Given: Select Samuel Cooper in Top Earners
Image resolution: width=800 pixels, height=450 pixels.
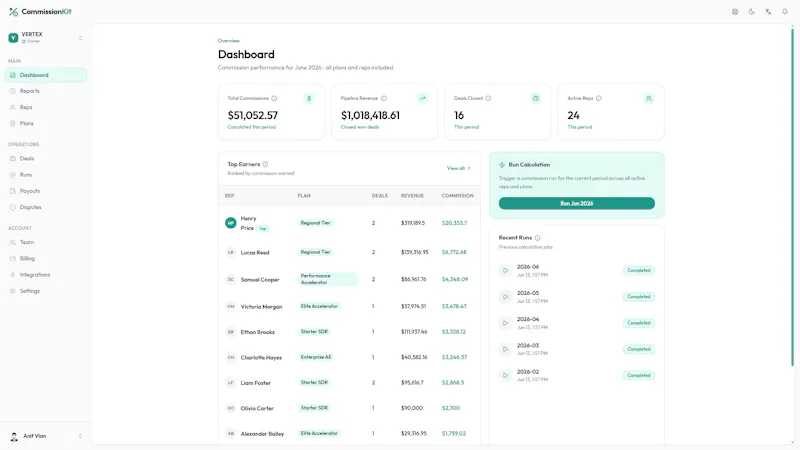Looking at the screenshot, I should click(260, 280).
